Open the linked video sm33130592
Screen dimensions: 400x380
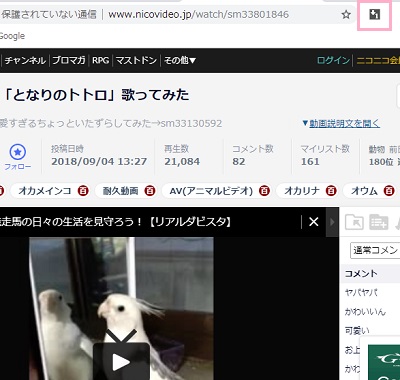coord(191,123)
